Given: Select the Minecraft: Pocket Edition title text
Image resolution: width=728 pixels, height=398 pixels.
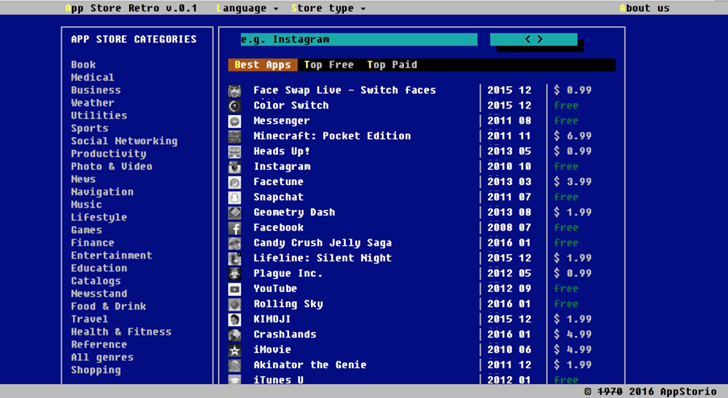Looking at the screenshot, I should 332,136.
